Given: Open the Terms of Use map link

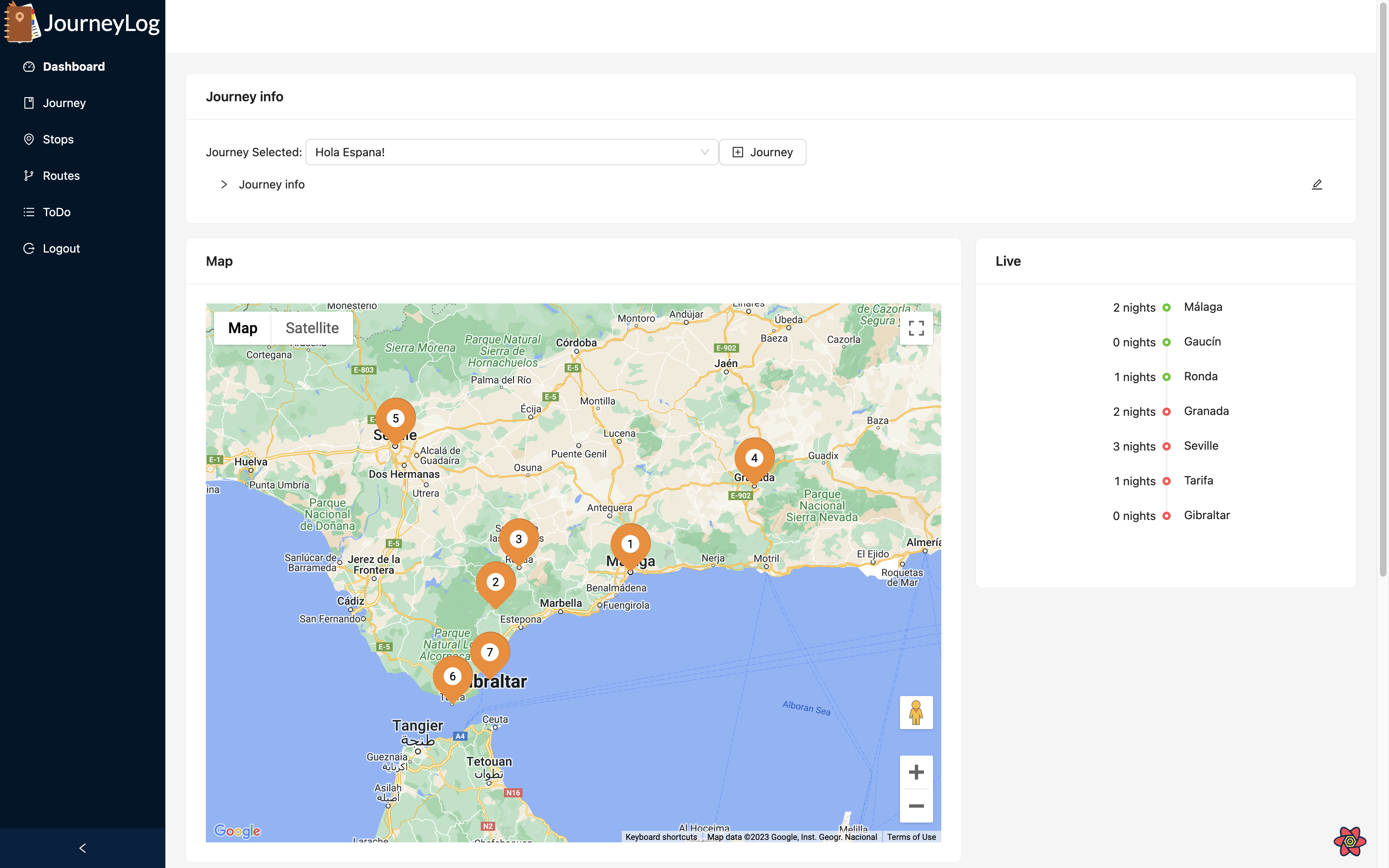Looking at the screenshot, I should click(x=911, y=837).
